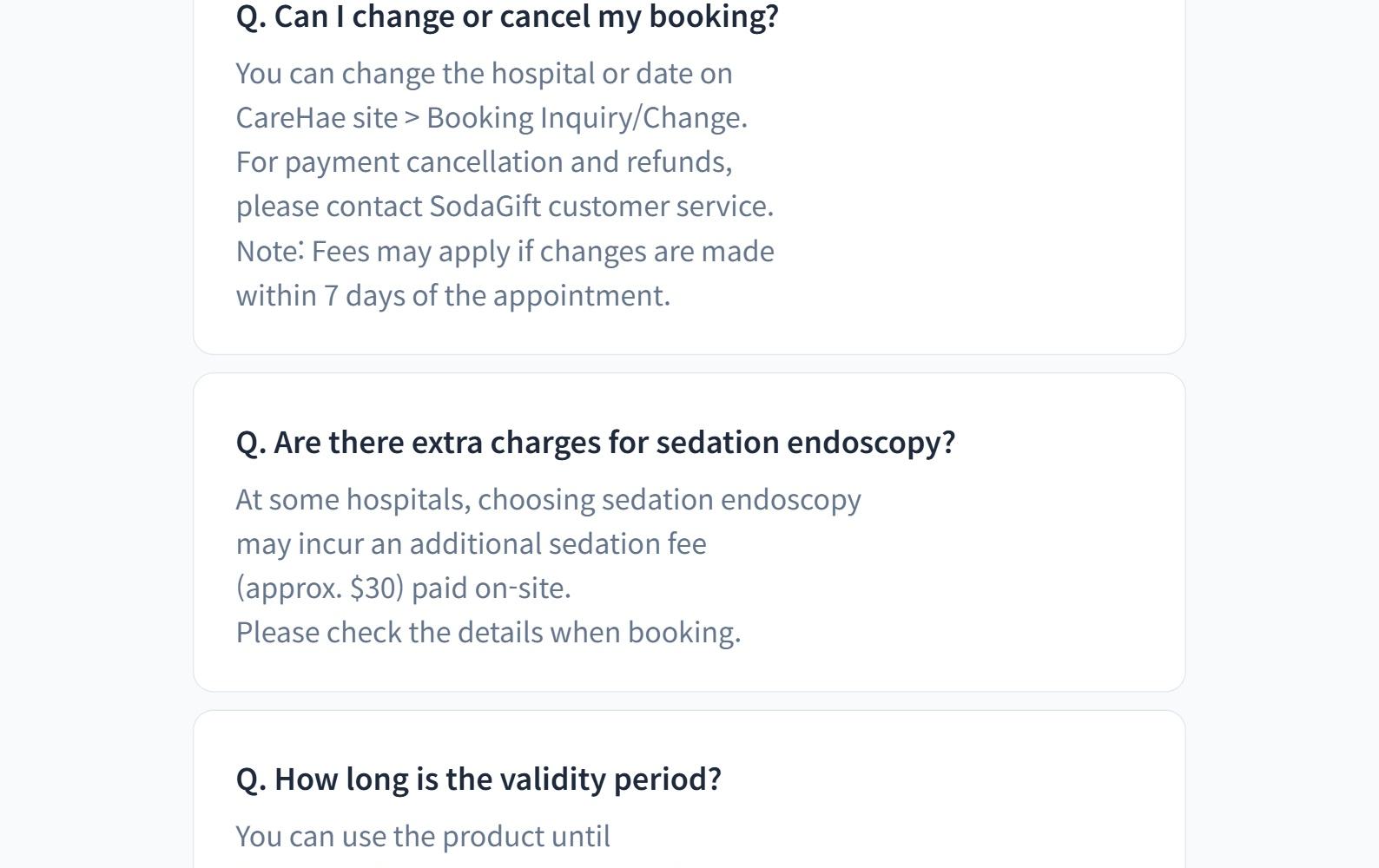Click the "SodaGift customer service" text

point(599,206)
